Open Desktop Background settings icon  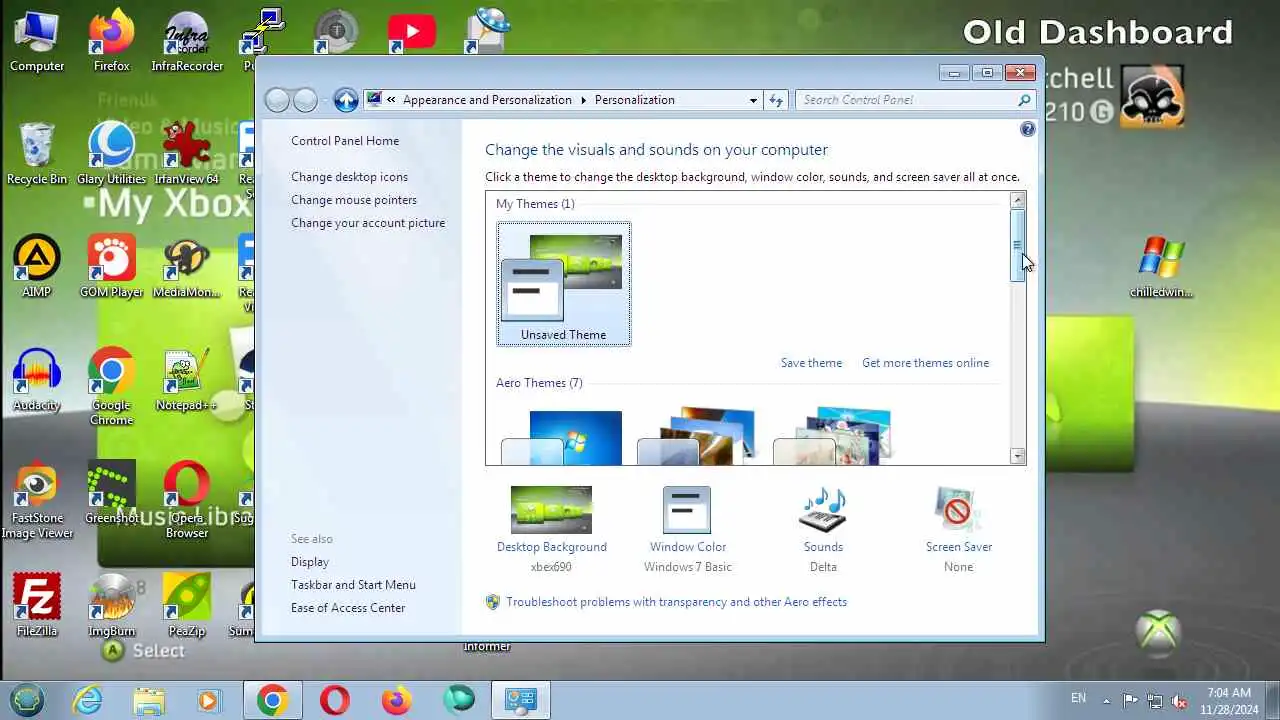click(551, 510)
